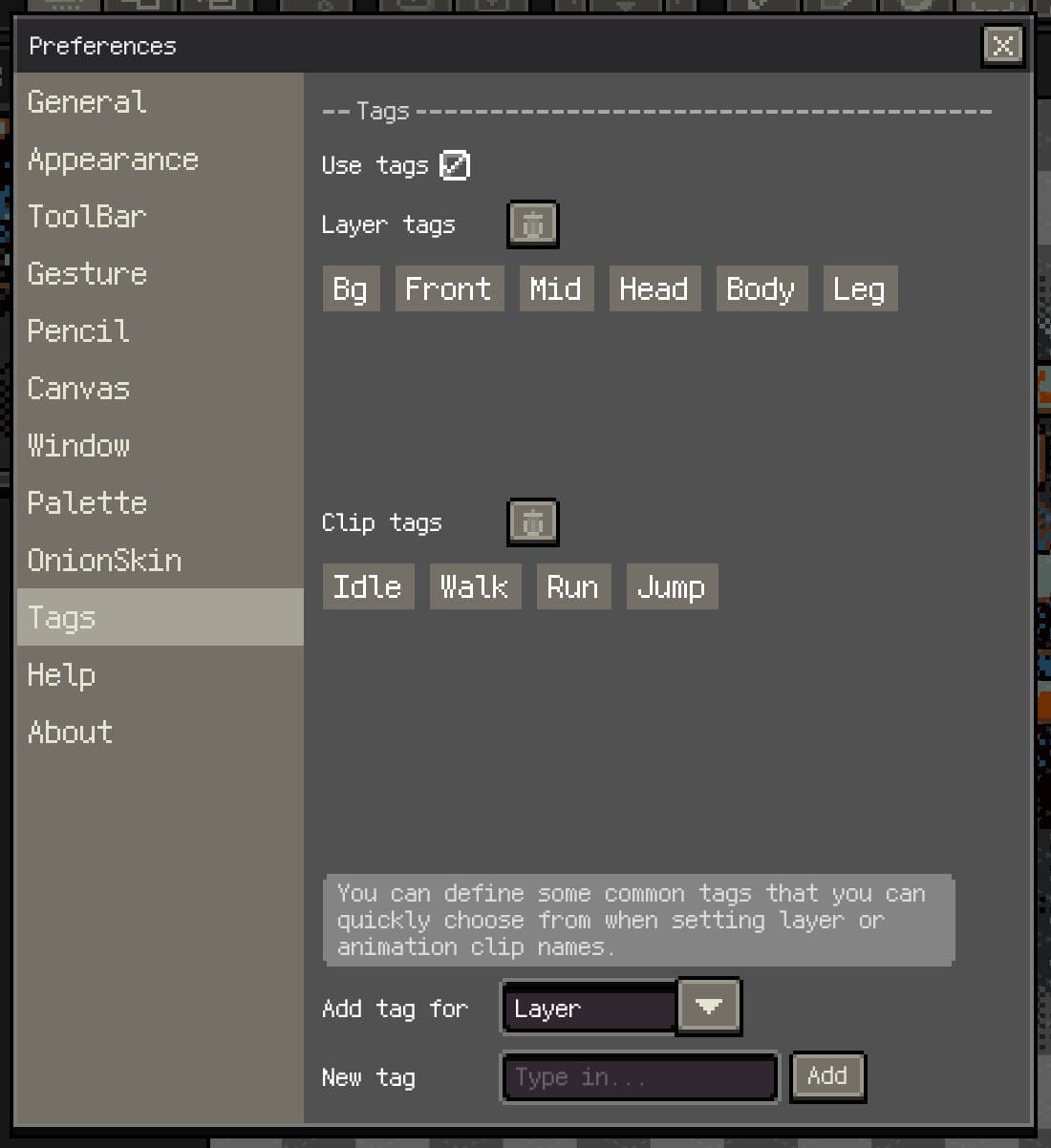Select the Tags section in the sidebar

tap(160, 617)
